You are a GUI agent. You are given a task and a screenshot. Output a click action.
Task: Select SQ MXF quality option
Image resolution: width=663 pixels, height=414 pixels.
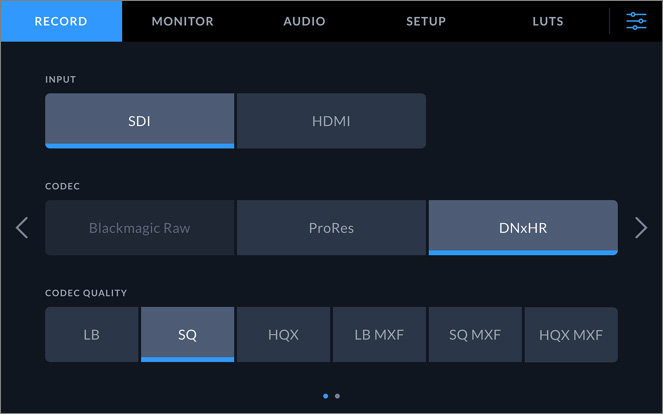[475, 335]
